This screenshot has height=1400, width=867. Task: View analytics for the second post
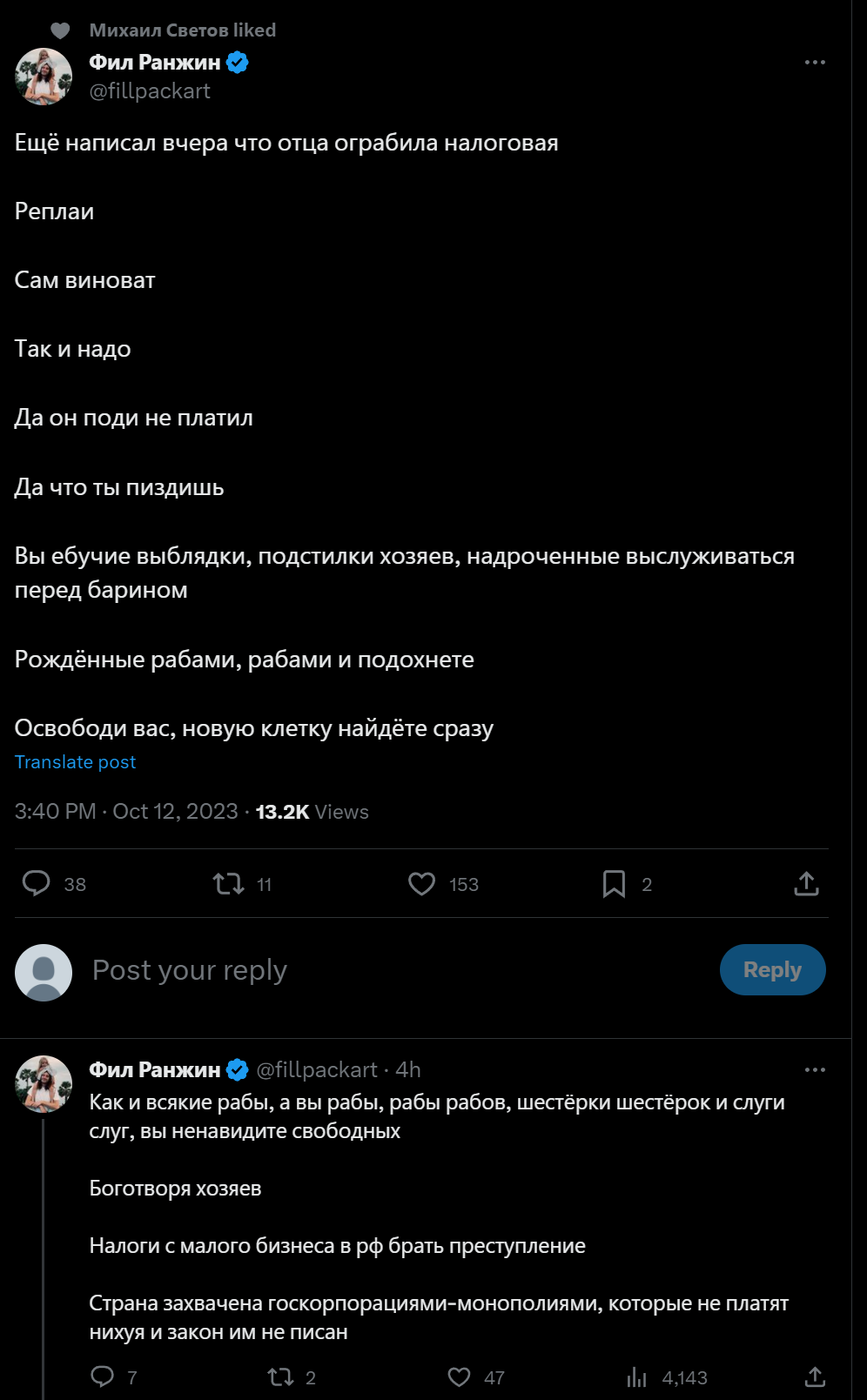pos(637,1377)
